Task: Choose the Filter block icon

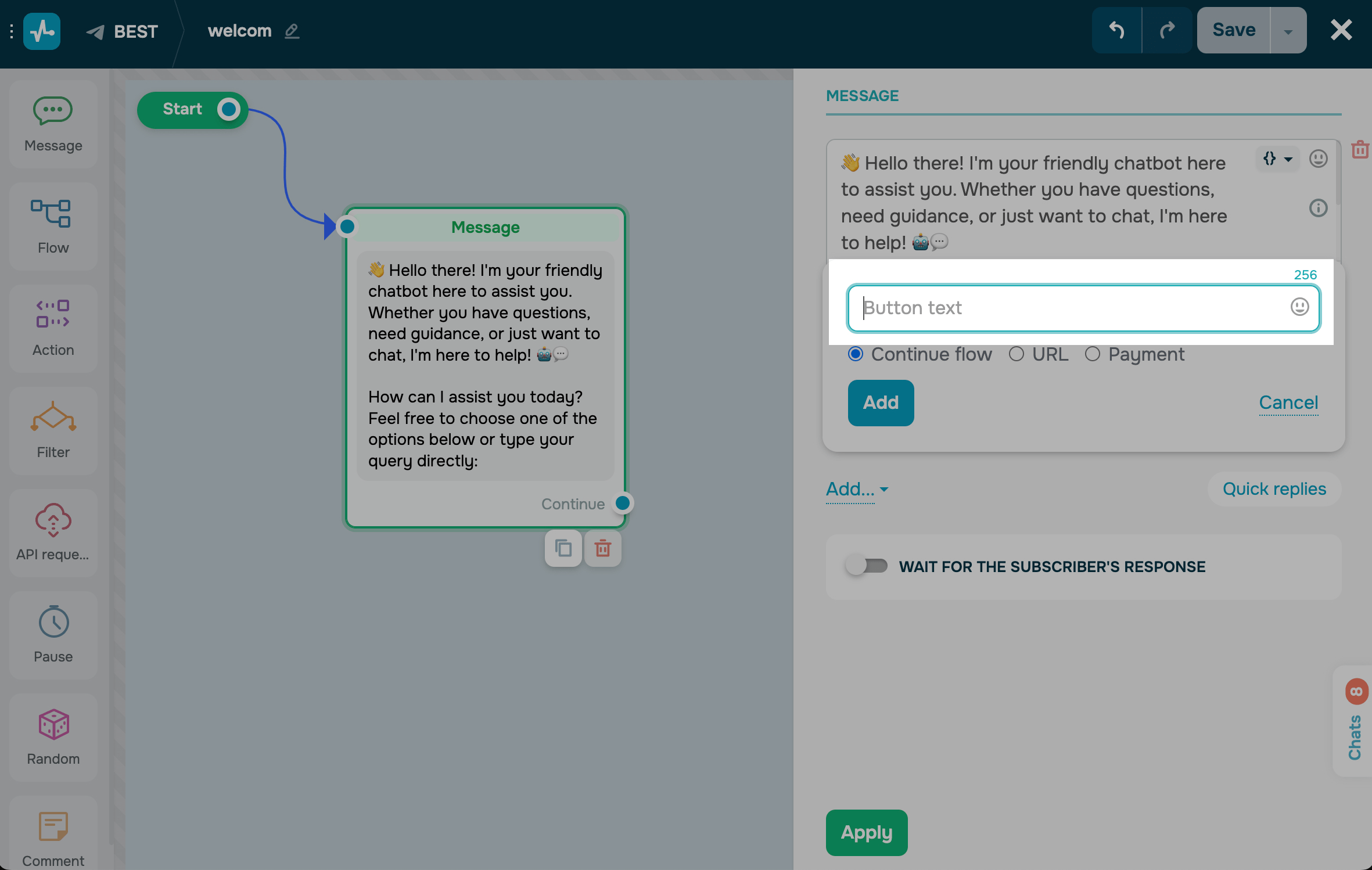Action: (52, 417)
